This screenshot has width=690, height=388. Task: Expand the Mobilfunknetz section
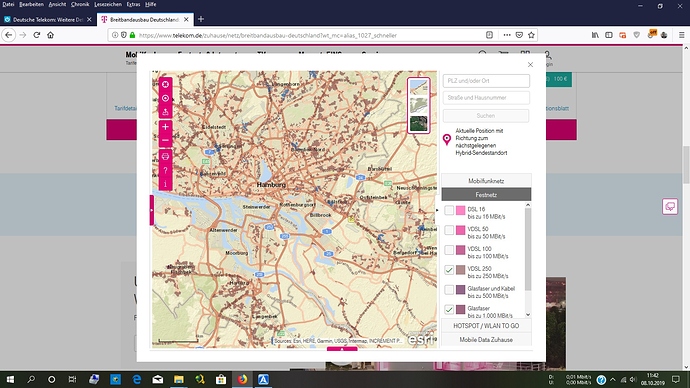tap(486, 181)
